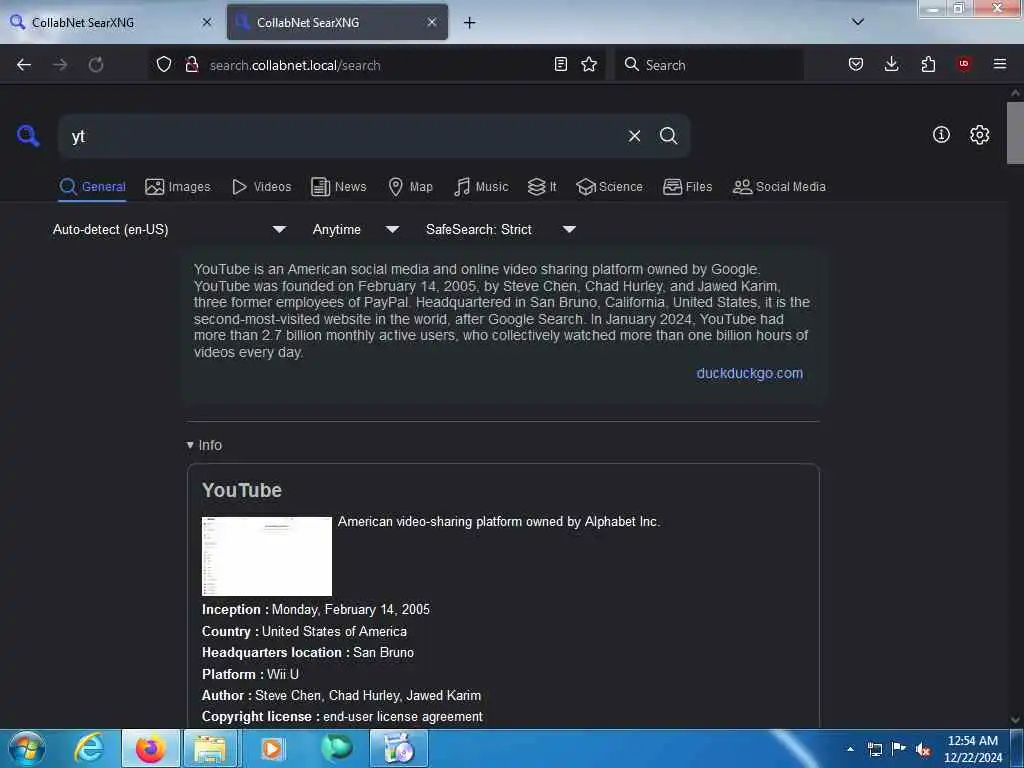The height and width of the screenshot is (768, 1024).
Task: Switch to the Science category tab
Action: pos(609,187)
